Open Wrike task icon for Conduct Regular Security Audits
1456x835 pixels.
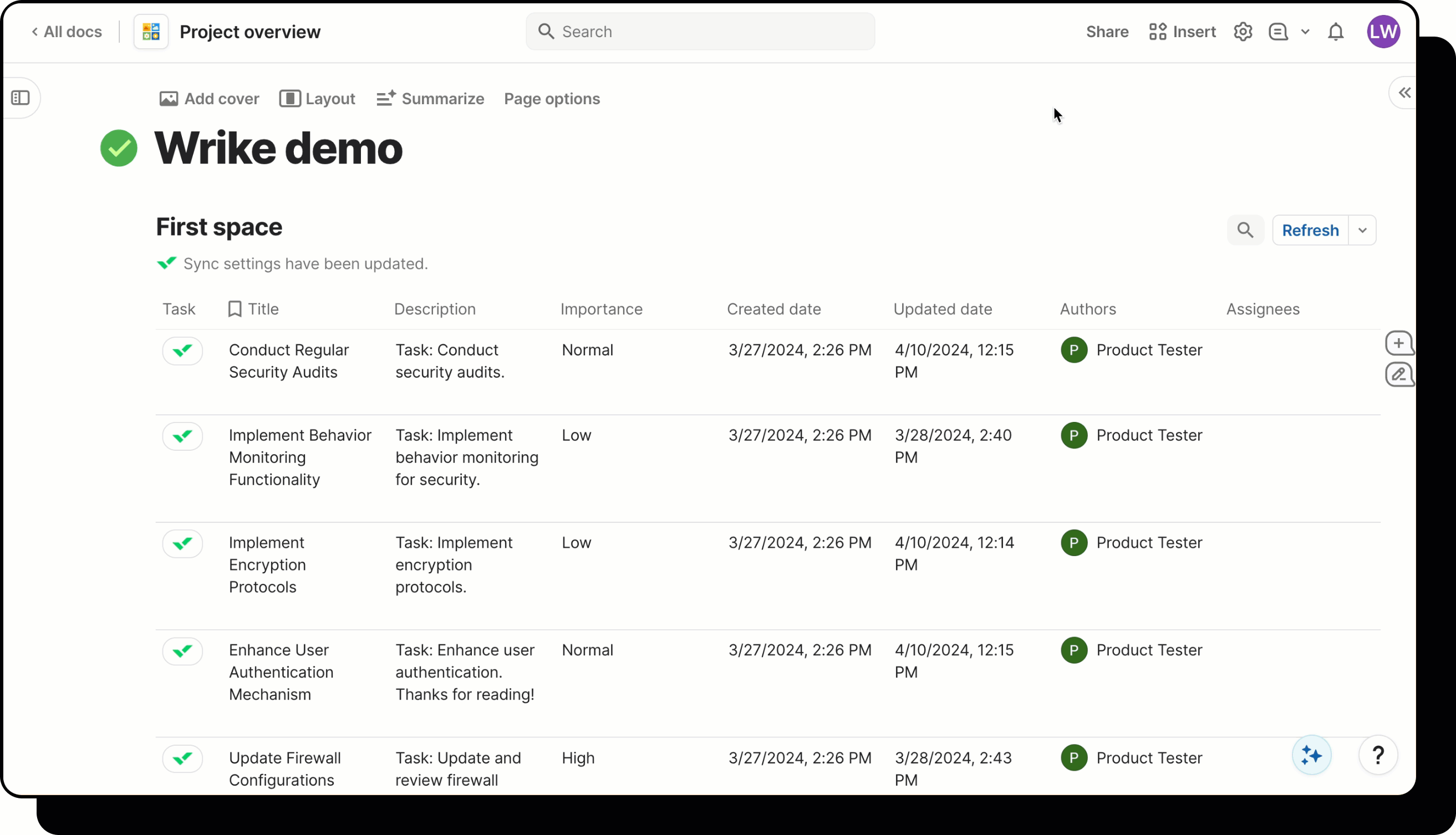pyautogui.click(x=182, y=350)
